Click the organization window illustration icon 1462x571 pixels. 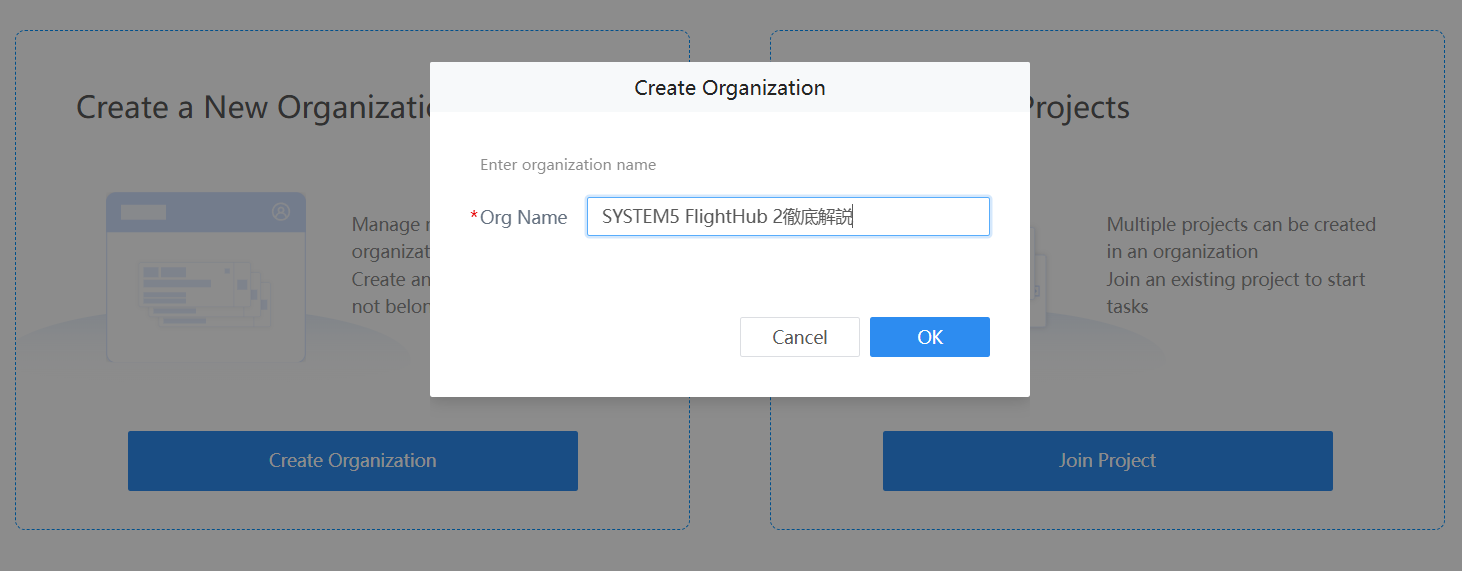(x=206, y=277)
